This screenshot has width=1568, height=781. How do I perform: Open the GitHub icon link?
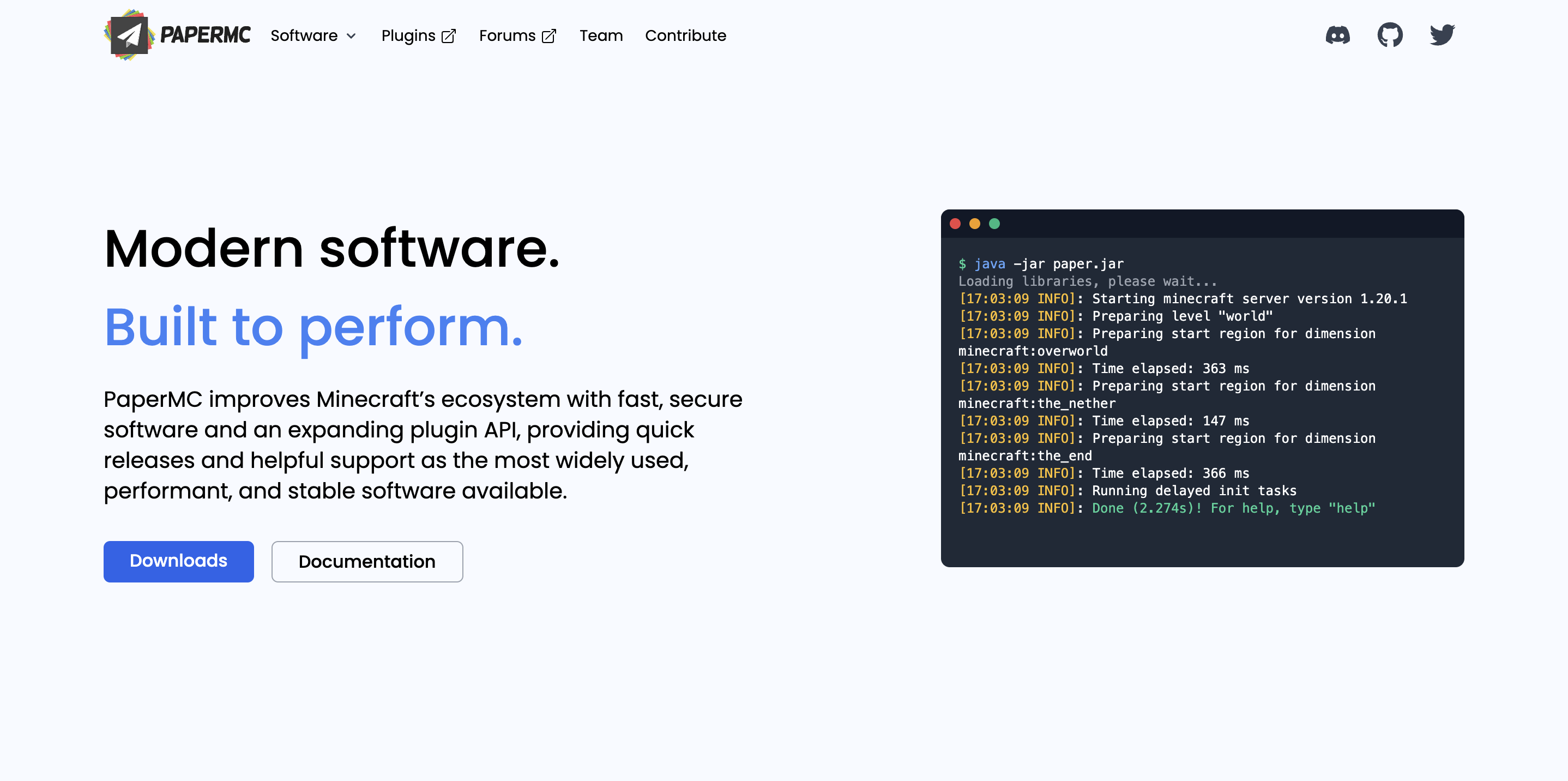pos(1390,35)
